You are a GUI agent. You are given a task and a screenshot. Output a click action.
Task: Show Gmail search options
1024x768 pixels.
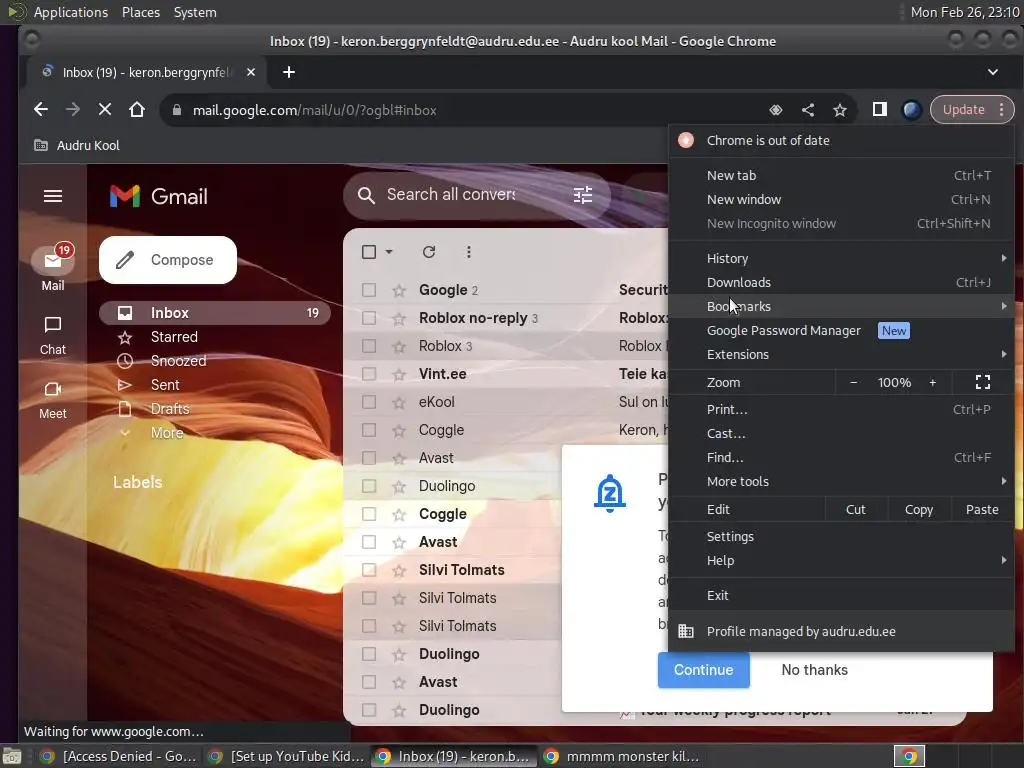(583, 195)
